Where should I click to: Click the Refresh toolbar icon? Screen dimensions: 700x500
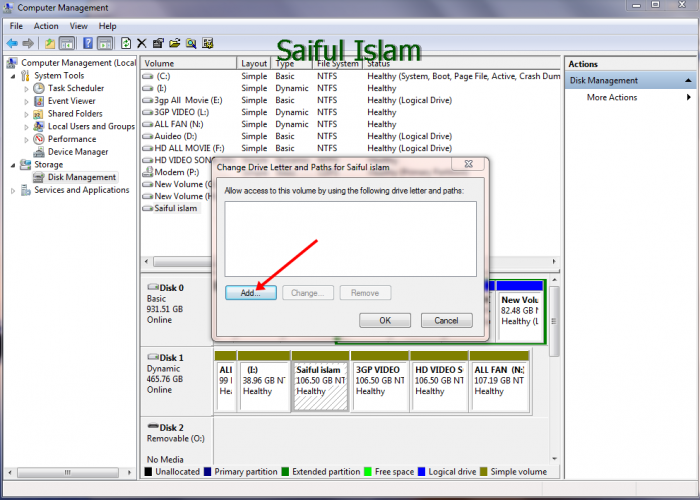126,44
